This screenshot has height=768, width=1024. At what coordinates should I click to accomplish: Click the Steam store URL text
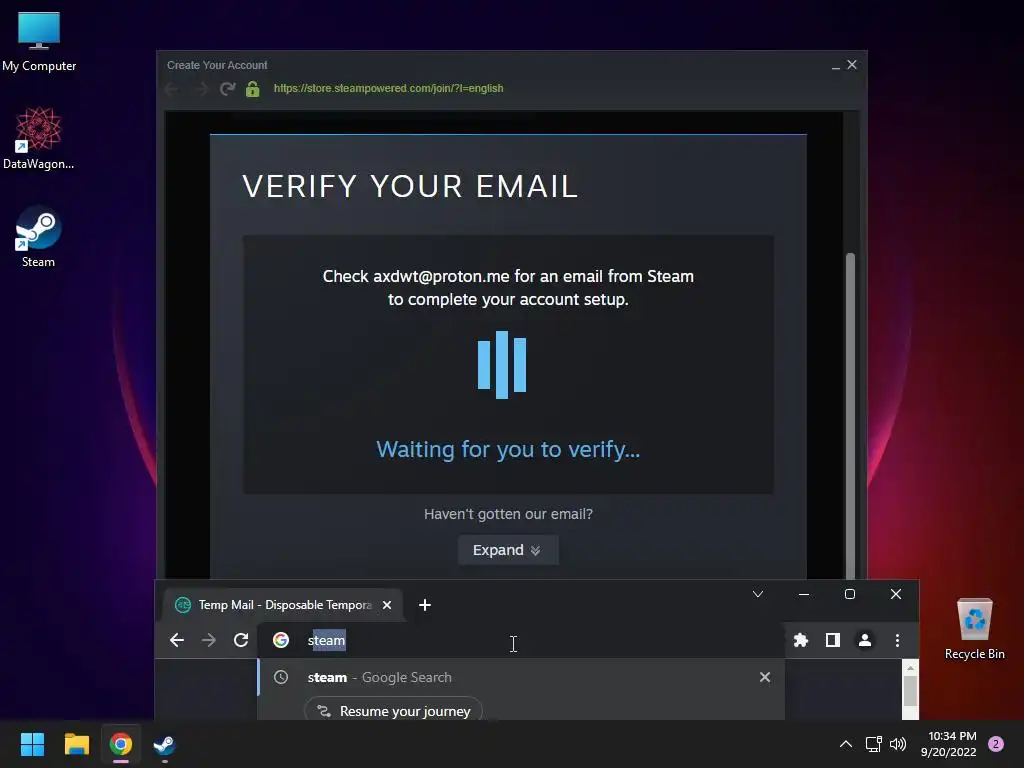tap(389, 88)
